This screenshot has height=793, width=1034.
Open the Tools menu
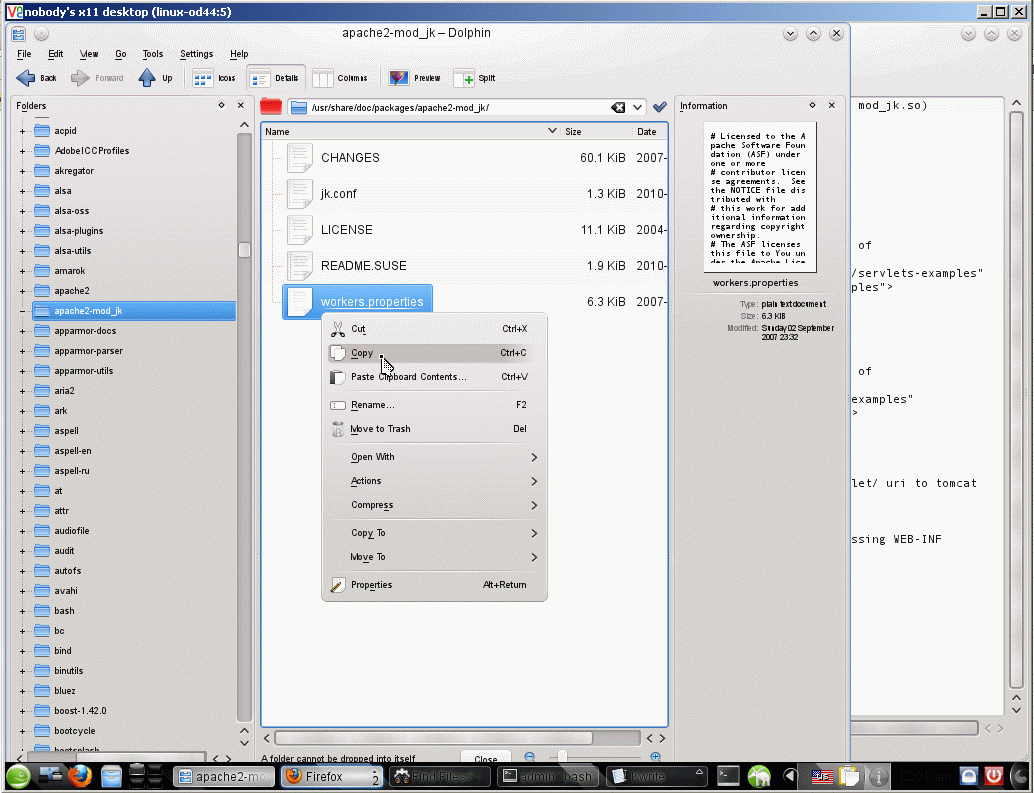[152, 54]
